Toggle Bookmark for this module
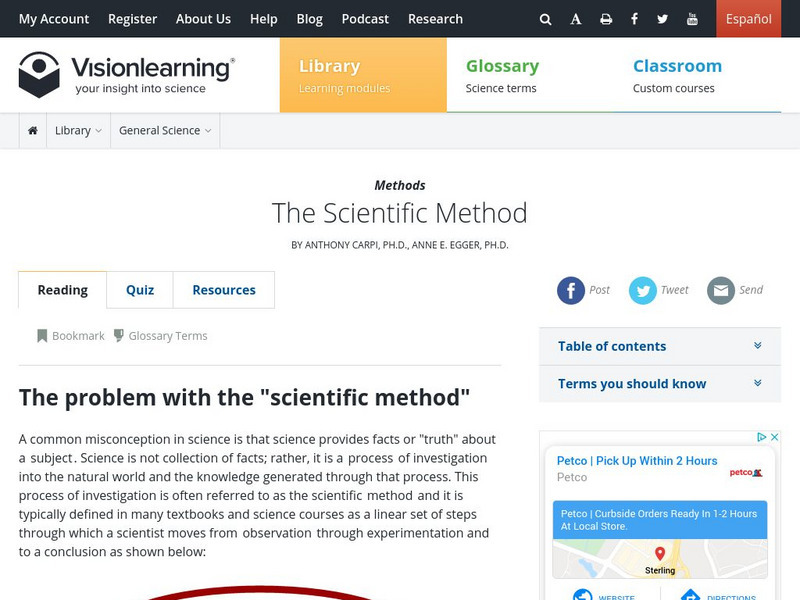Viewport: 800px width, 600px height. (x=70, y=336)
